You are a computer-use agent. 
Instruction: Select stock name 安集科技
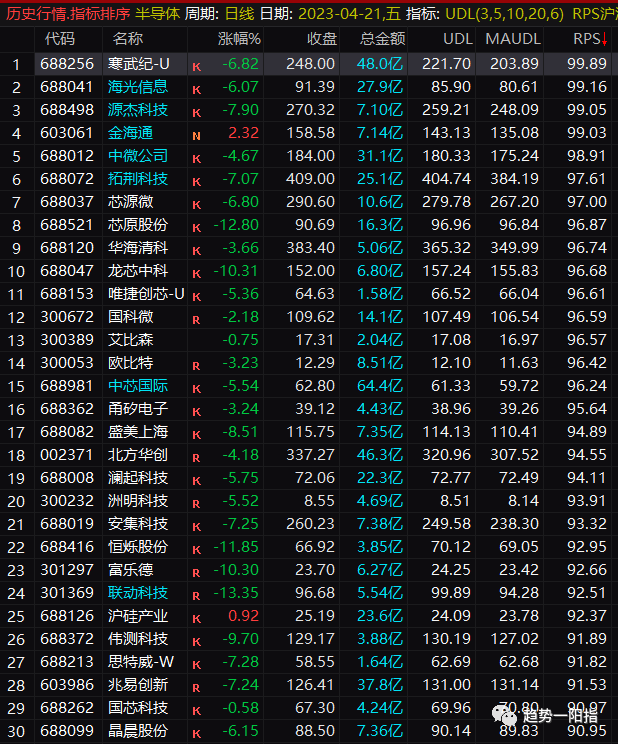click(138, 524)
